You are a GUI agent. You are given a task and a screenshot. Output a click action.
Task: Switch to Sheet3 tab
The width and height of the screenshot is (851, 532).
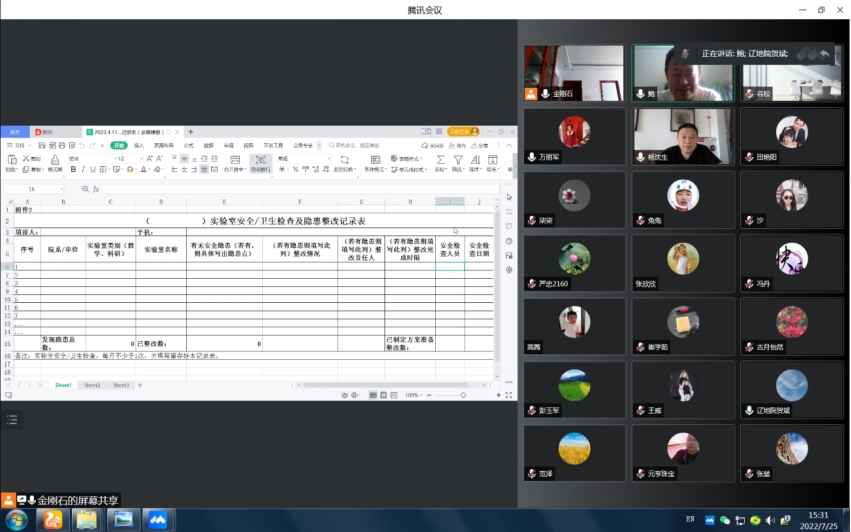click(x=120, y=385)
